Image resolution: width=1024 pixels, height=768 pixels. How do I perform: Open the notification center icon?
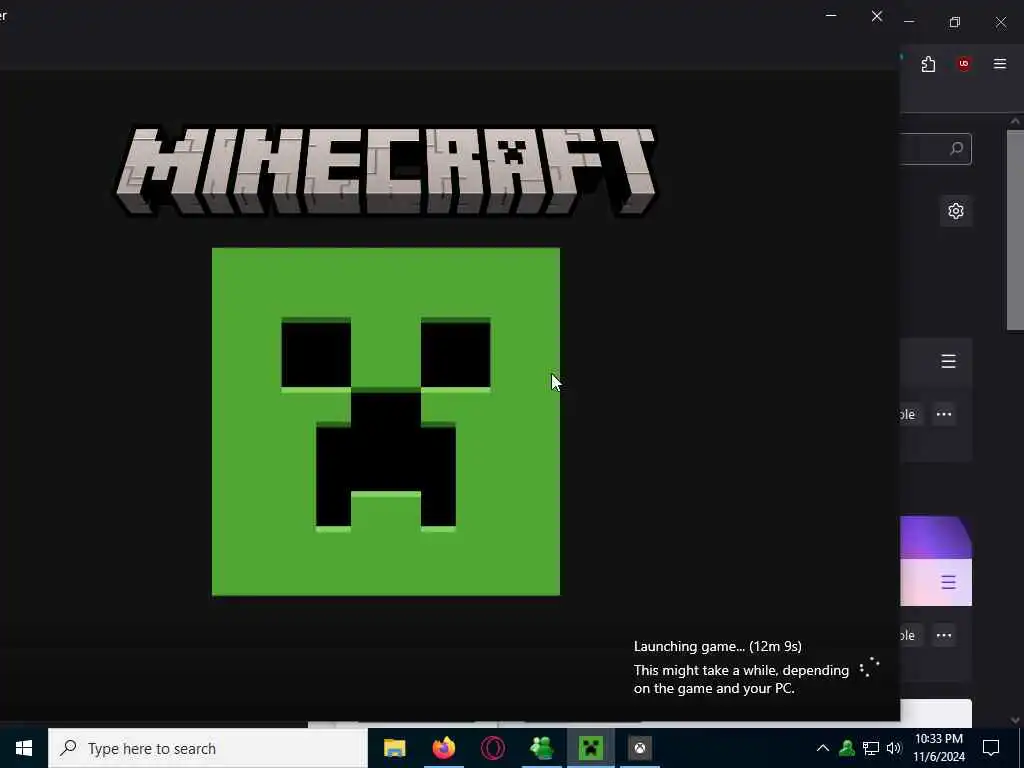point(991,748)
